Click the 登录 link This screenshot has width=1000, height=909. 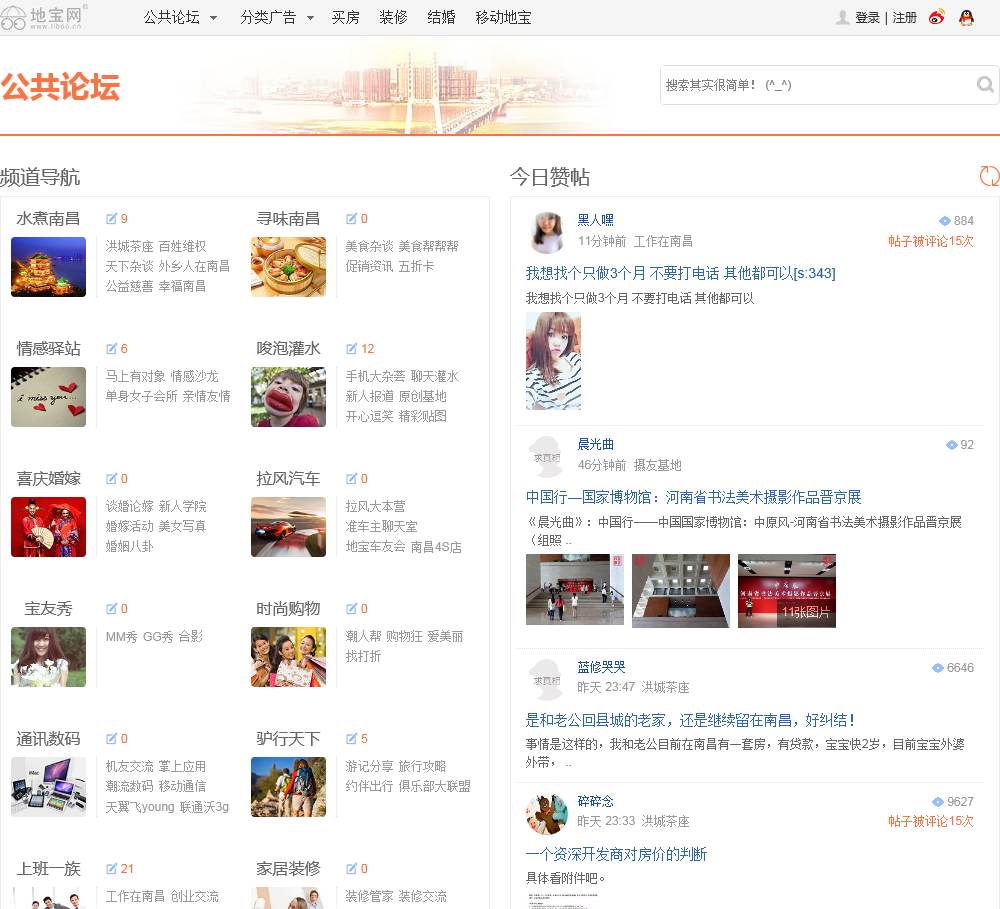tap(867, 18)
